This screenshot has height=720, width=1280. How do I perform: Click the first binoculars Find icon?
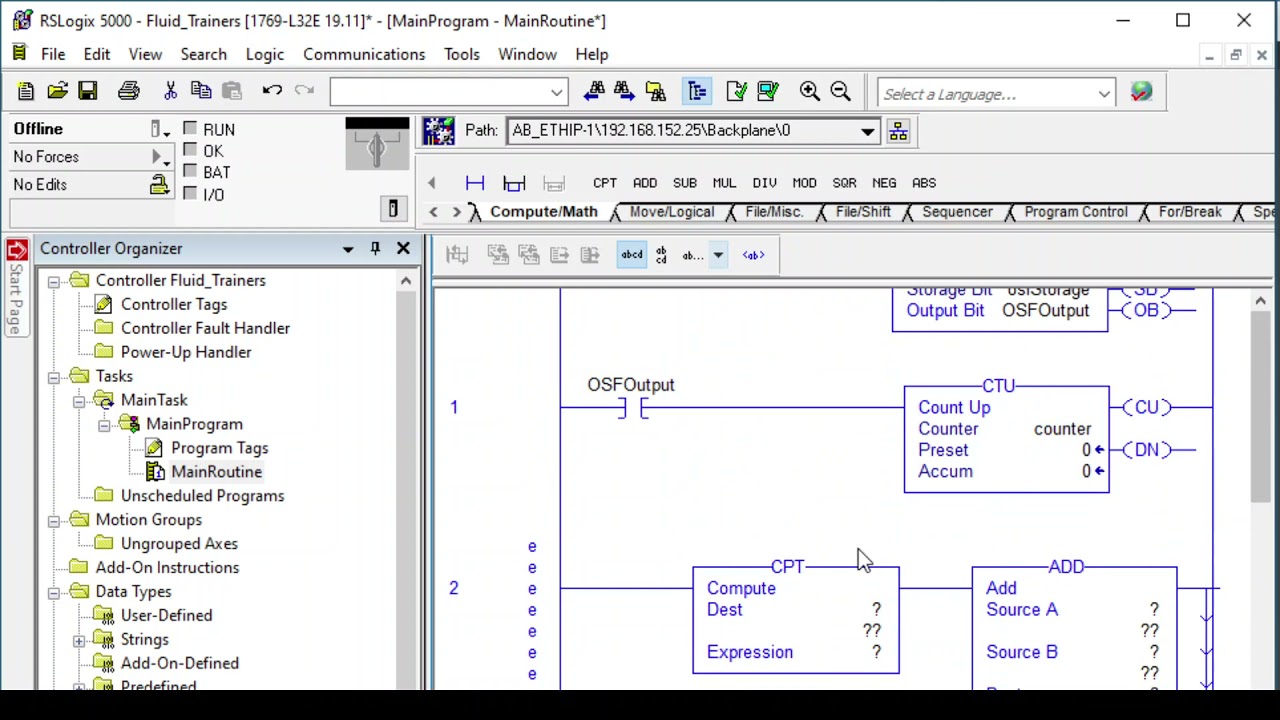tap(594, 92)
